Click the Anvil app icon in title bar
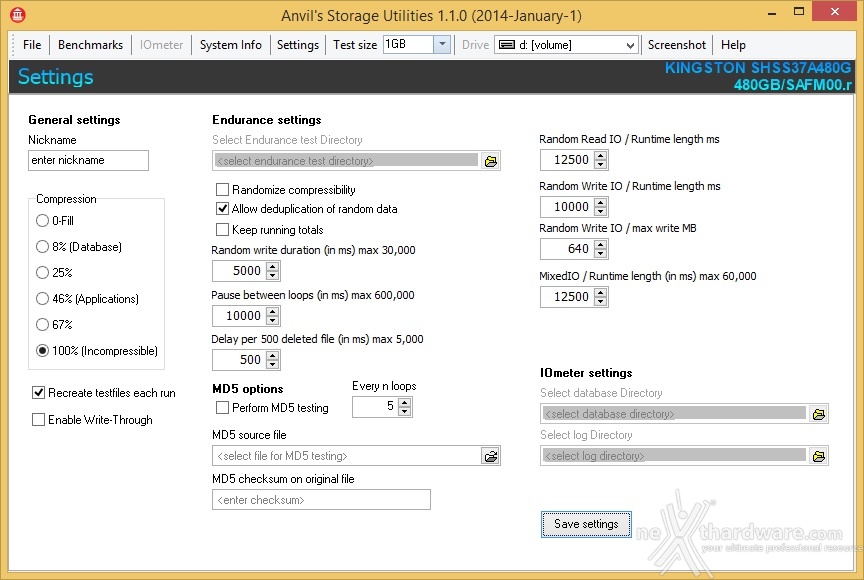Viewport: 864px width, 580px height. [x=18, y=15]
